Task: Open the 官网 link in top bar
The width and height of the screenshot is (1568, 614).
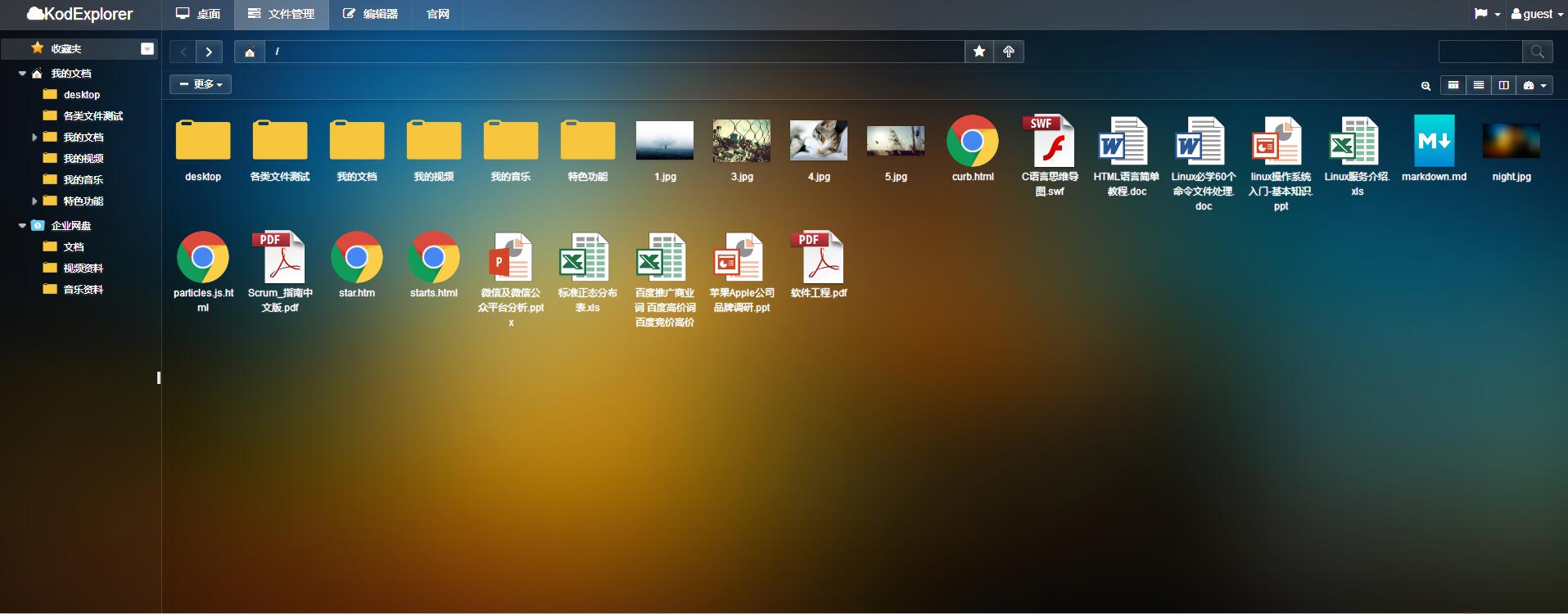Action: (x=438, y=14)
